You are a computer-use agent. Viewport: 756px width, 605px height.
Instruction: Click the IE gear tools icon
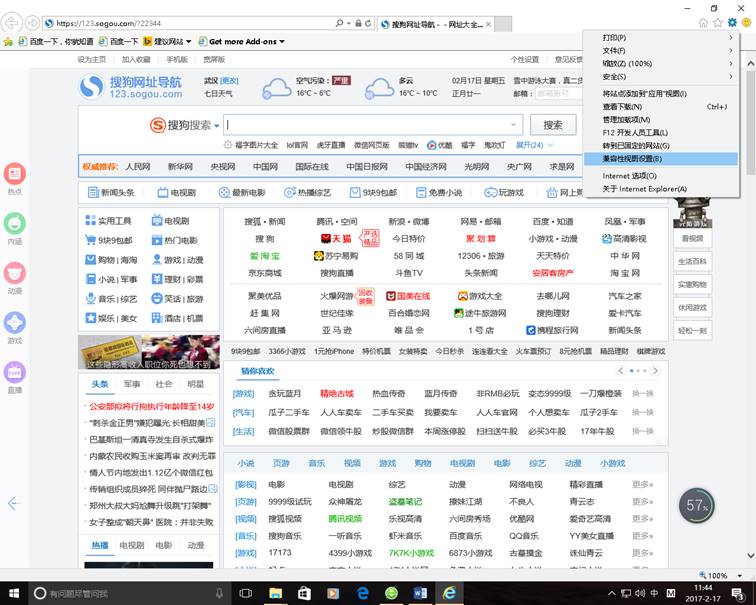coord(731,22)
